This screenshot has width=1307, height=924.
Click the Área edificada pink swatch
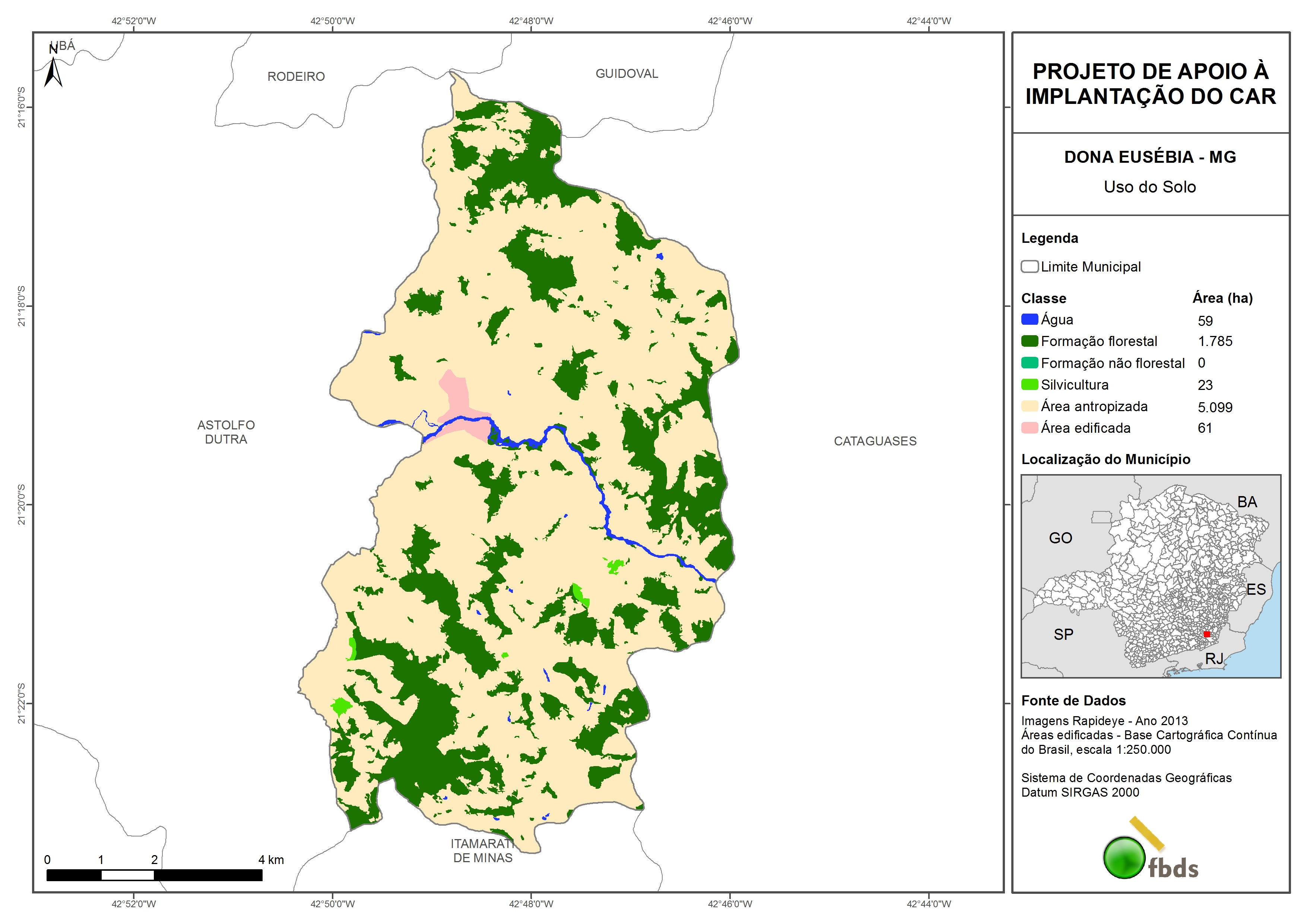[x=1029, y=428]
